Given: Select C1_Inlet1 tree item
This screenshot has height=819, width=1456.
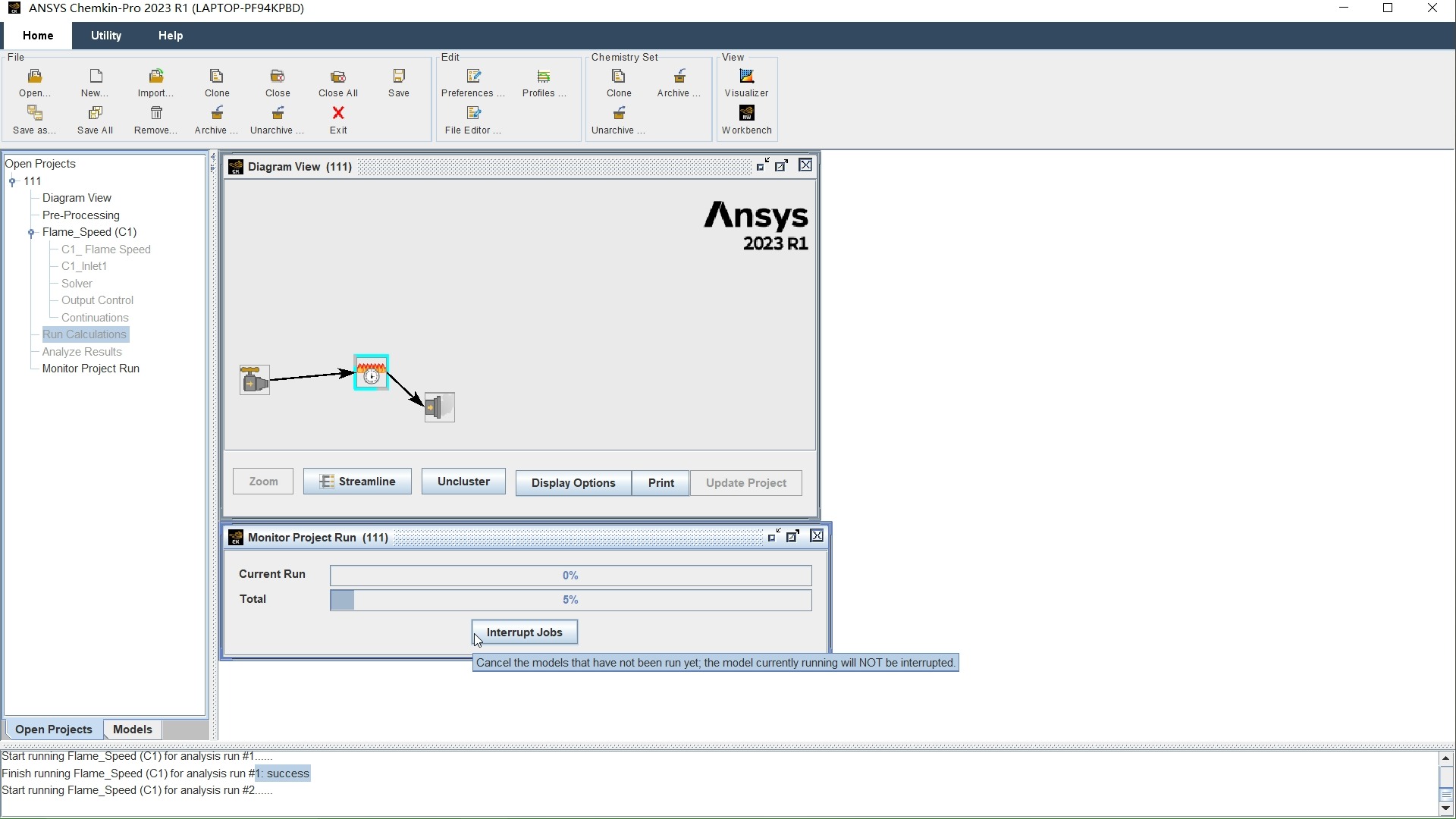Looking at the screenshot, I should pyautogui.click(x=84, y=266).
